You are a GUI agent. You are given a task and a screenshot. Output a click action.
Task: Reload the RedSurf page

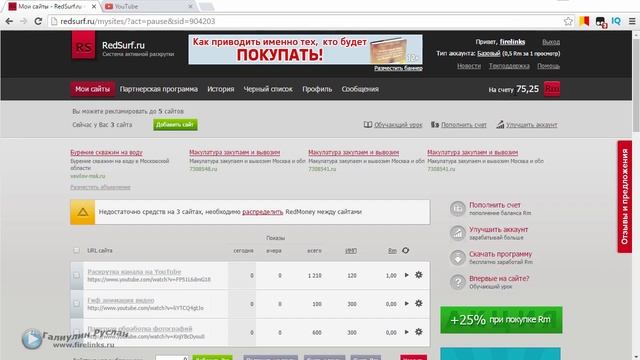(38, 21)
